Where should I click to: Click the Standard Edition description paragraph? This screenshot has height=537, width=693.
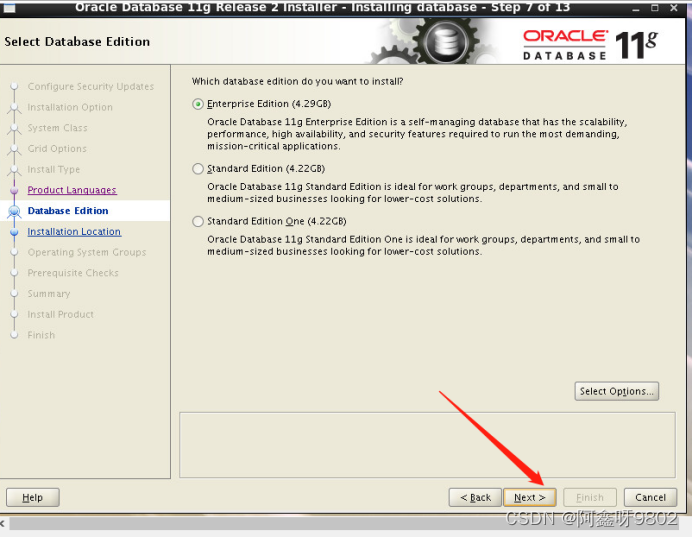point(413,193)
